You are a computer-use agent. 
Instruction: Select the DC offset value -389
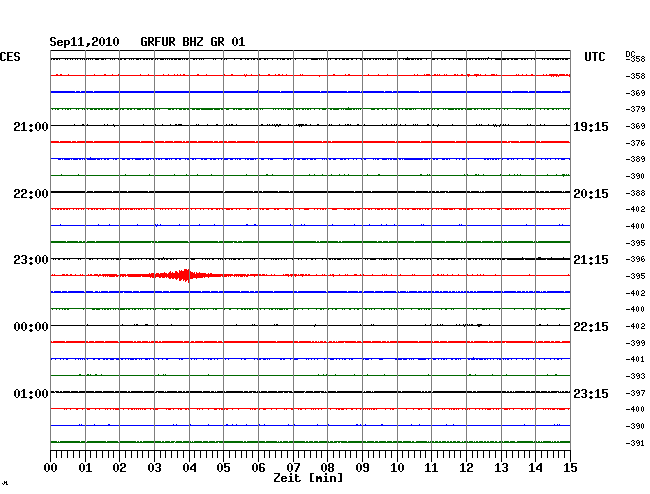[x=635, y=159]
